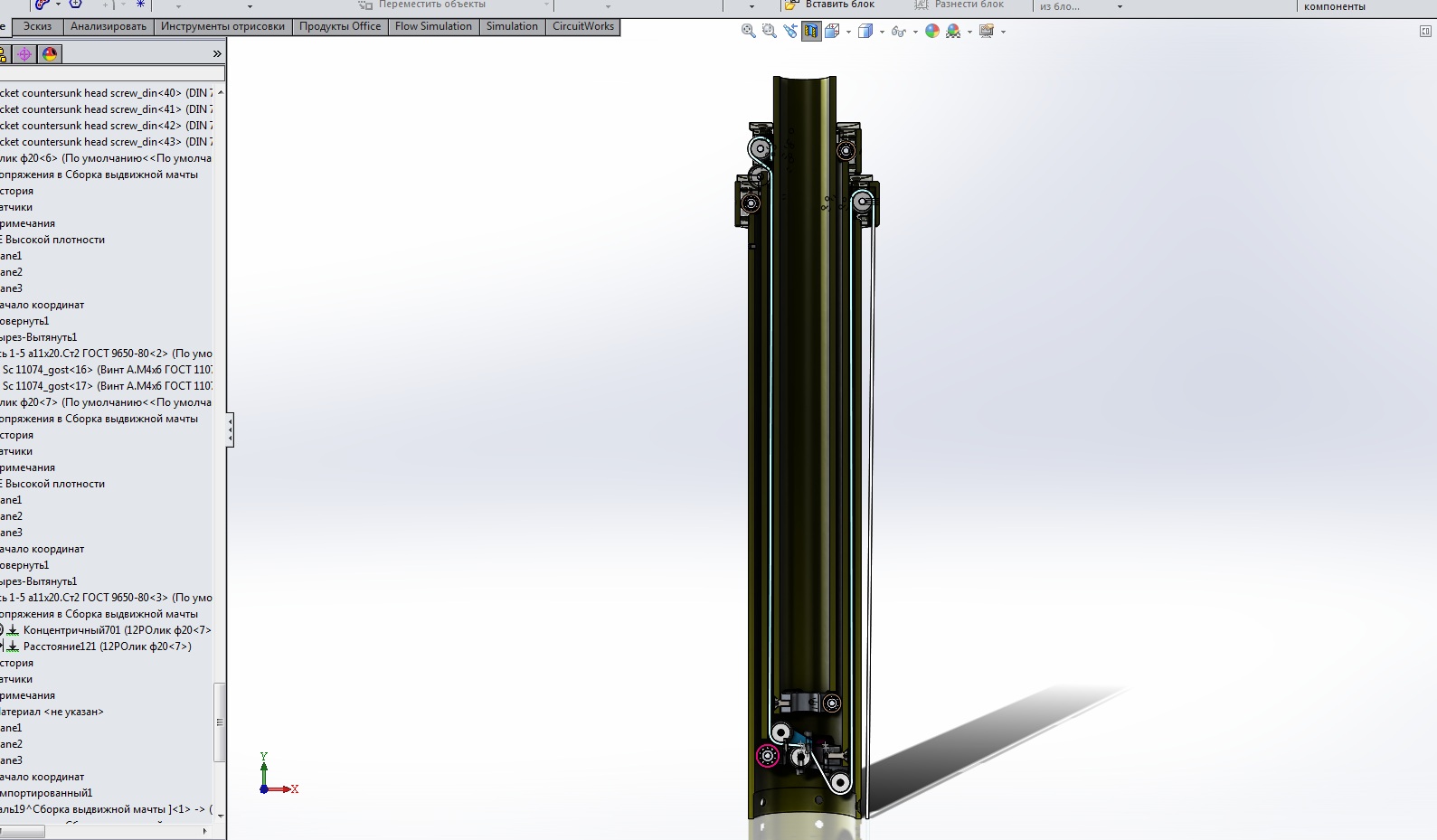
Task: Select the Концентричный701 mate
Action: [x=118, y=630]
